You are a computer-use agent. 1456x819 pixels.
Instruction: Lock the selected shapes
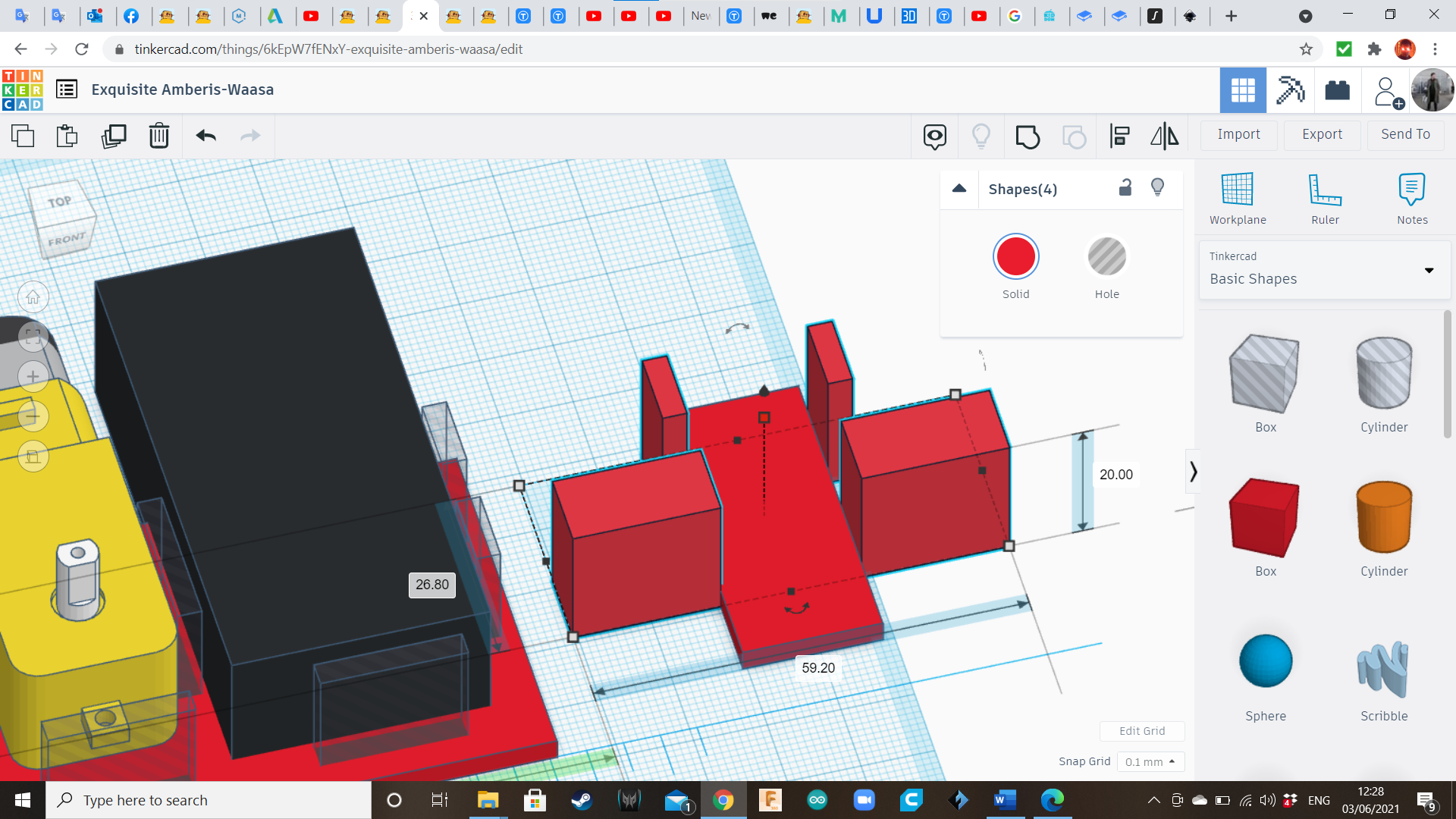point(1125,187)
